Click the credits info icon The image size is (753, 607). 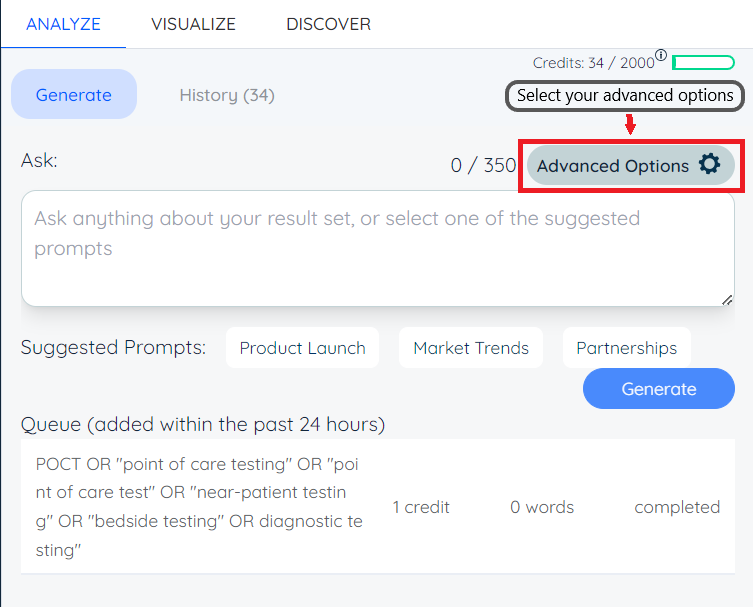tap(661, 56)
